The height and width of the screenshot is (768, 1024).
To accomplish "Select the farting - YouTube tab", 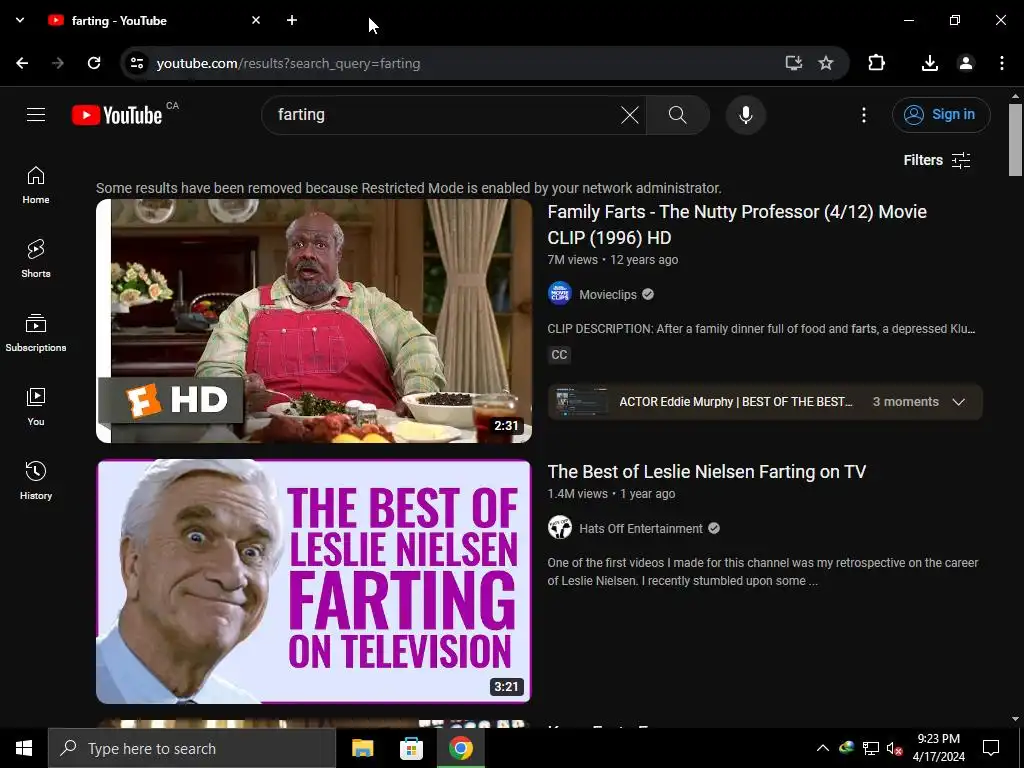I will [155, 21].
